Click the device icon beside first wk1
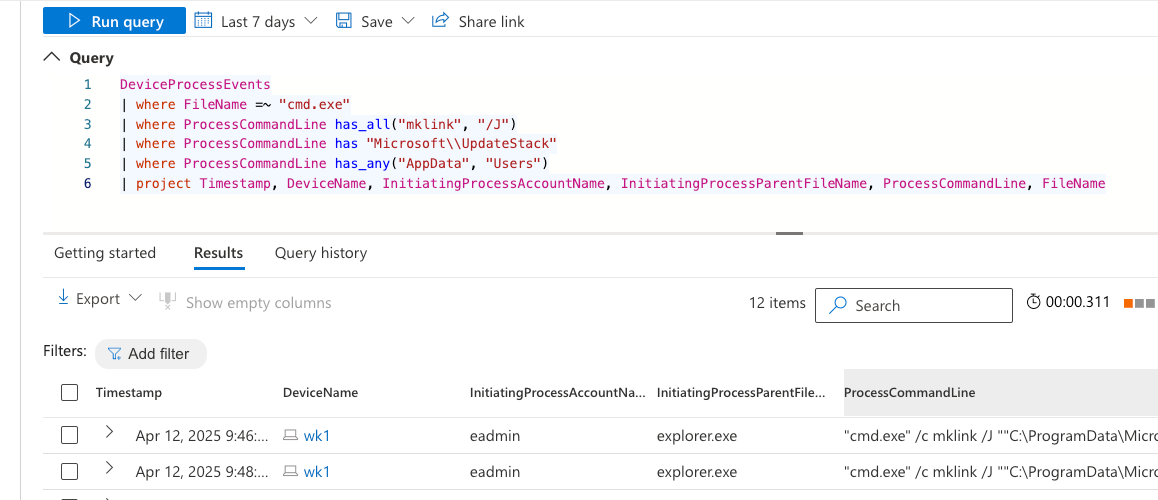The image size is (1158, 500). [290, 436]
